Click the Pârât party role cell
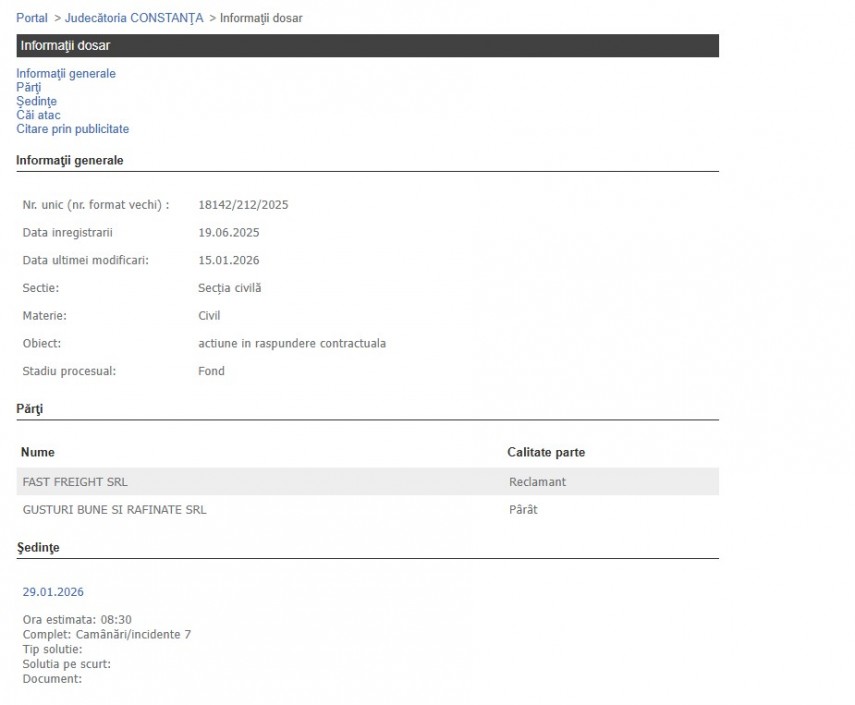The width and height of the screenshot is (855, 705). pos(523,510)
